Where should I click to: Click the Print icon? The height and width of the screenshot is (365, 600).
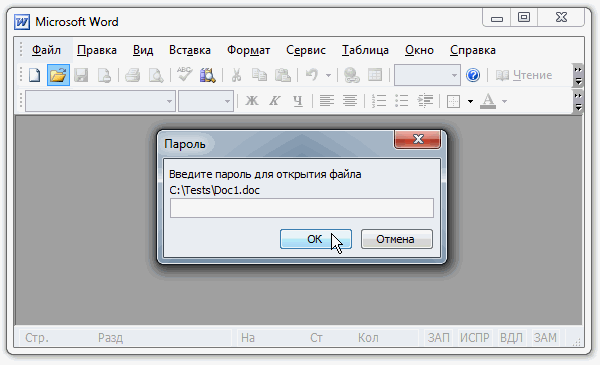(132, 75)
